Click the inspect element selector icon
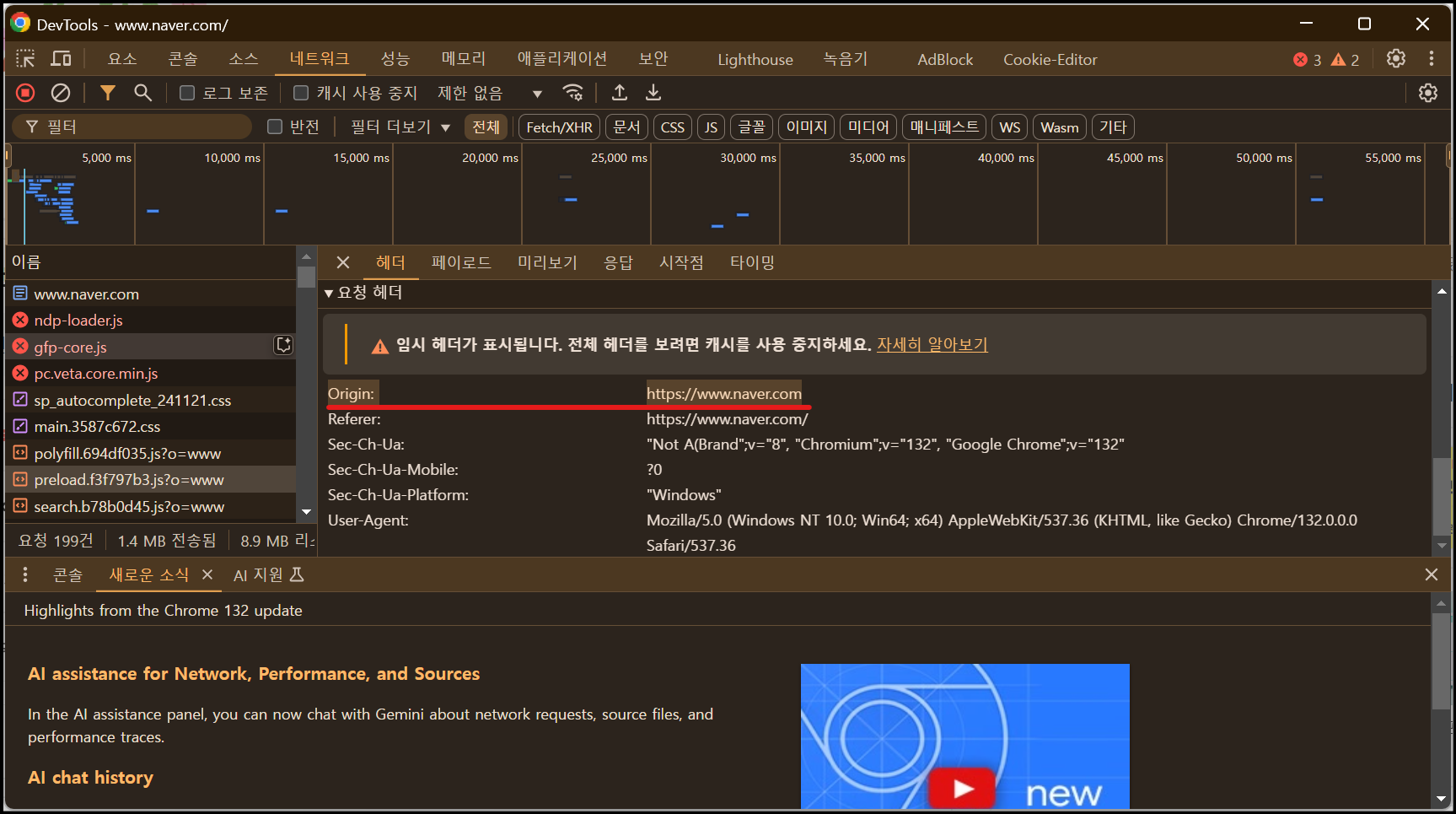The image size is (1456, 814). click(x=25, y=59)
